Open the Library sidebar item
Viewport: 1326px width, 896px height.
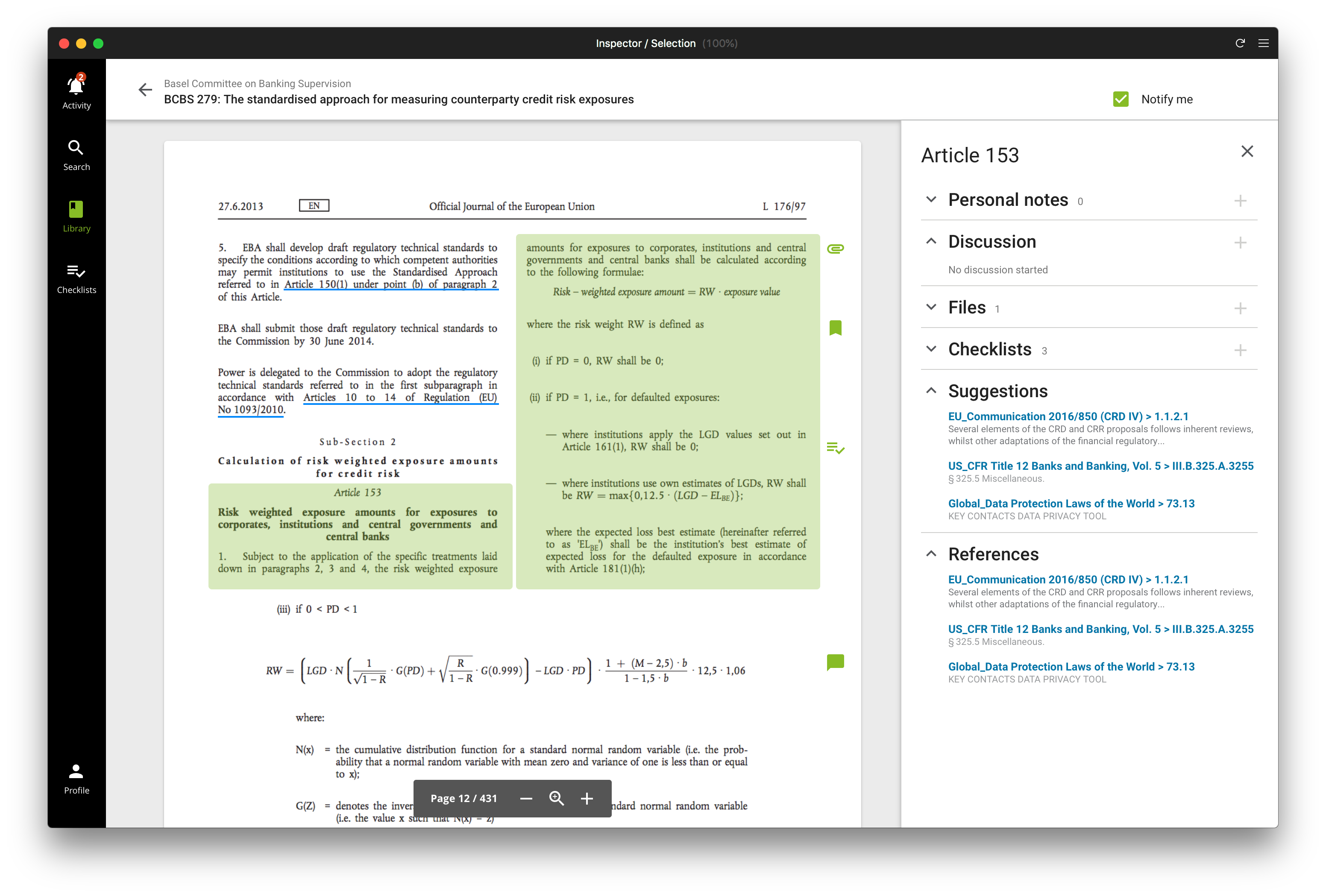[x=76, y=217]
